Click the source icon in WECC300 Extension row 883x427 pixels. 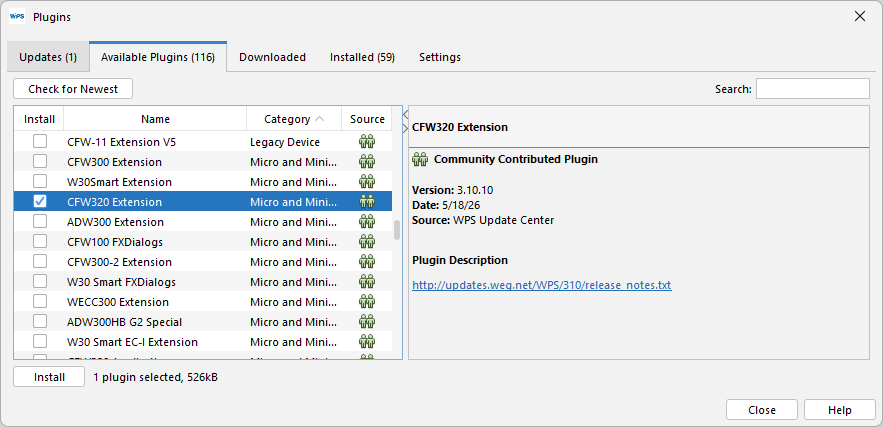[x=367, y=302]
